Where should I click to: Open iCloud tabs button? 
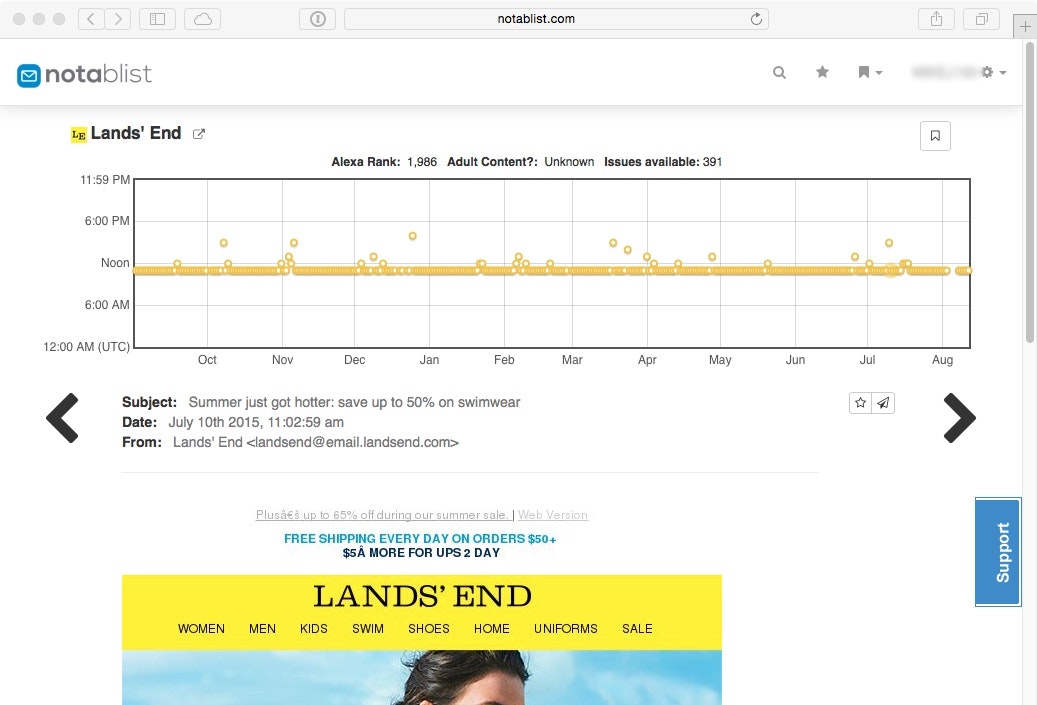202,19
